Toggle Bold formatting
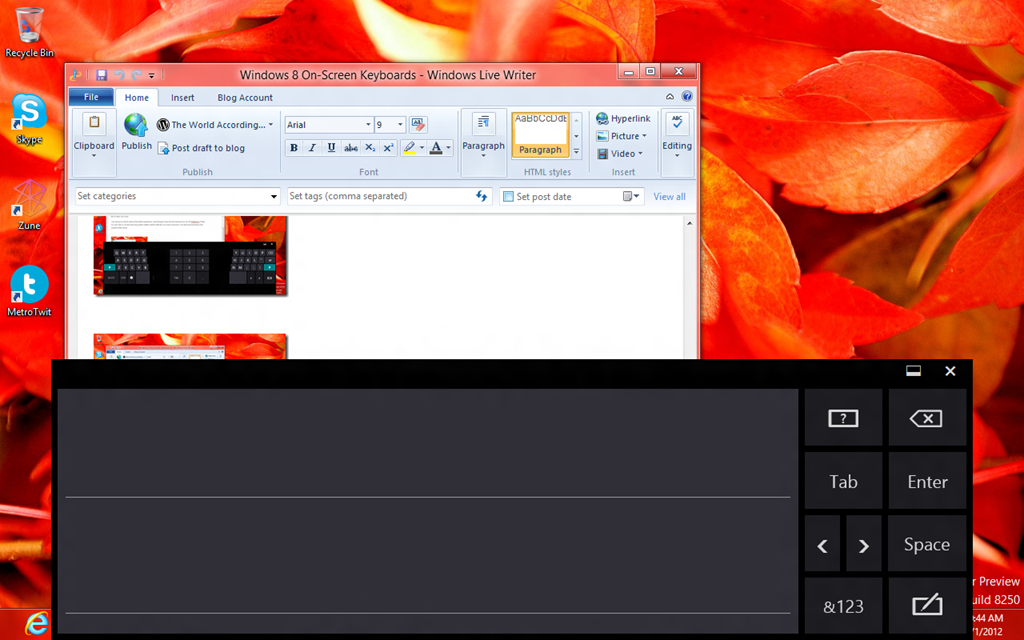This screenshot has height=640, width=1024. [294, 148]
